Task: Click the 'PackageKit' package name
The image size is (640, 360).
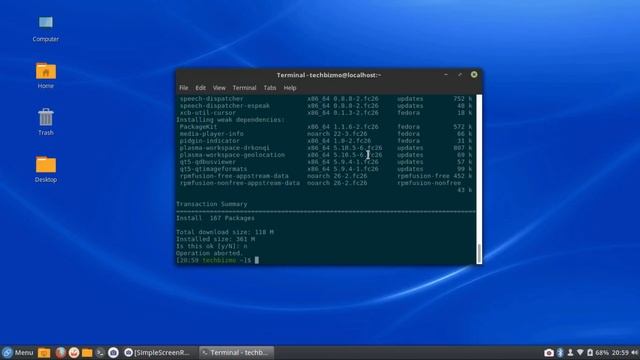Action: tap(199, 127)
